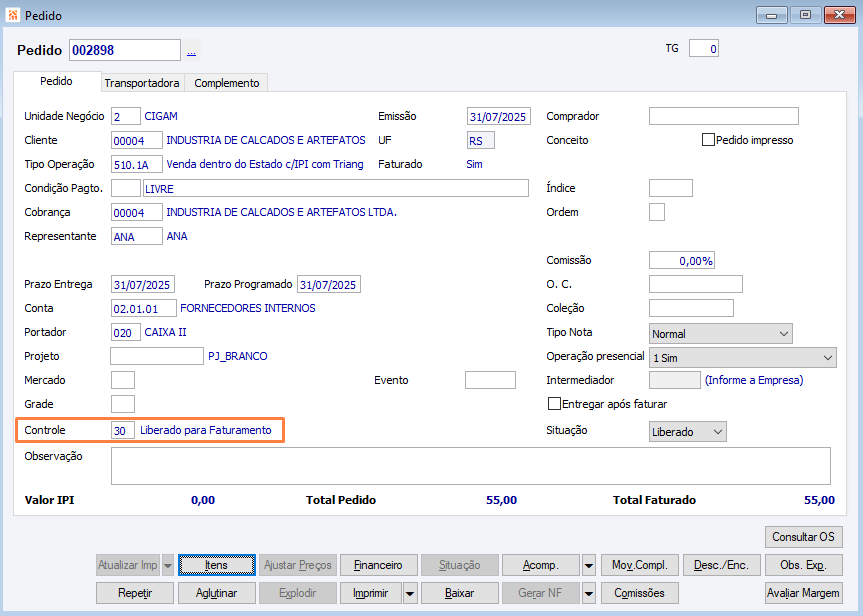
Task: Click inside the Observação text area
Action: (471, 466)
